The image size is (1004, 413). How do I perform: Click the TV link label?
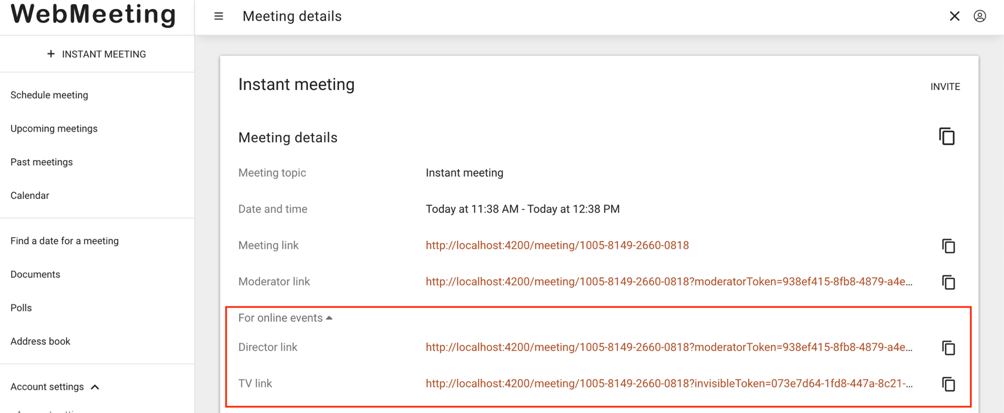[255, 384]
